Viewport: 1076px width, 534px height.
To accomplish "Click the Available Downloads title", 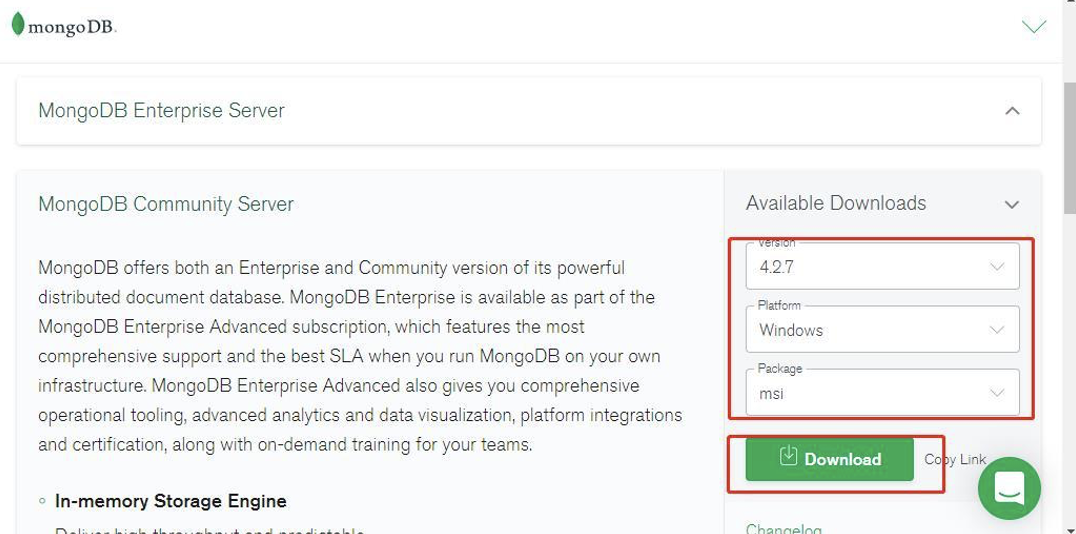I will click(x=836, y=203).
